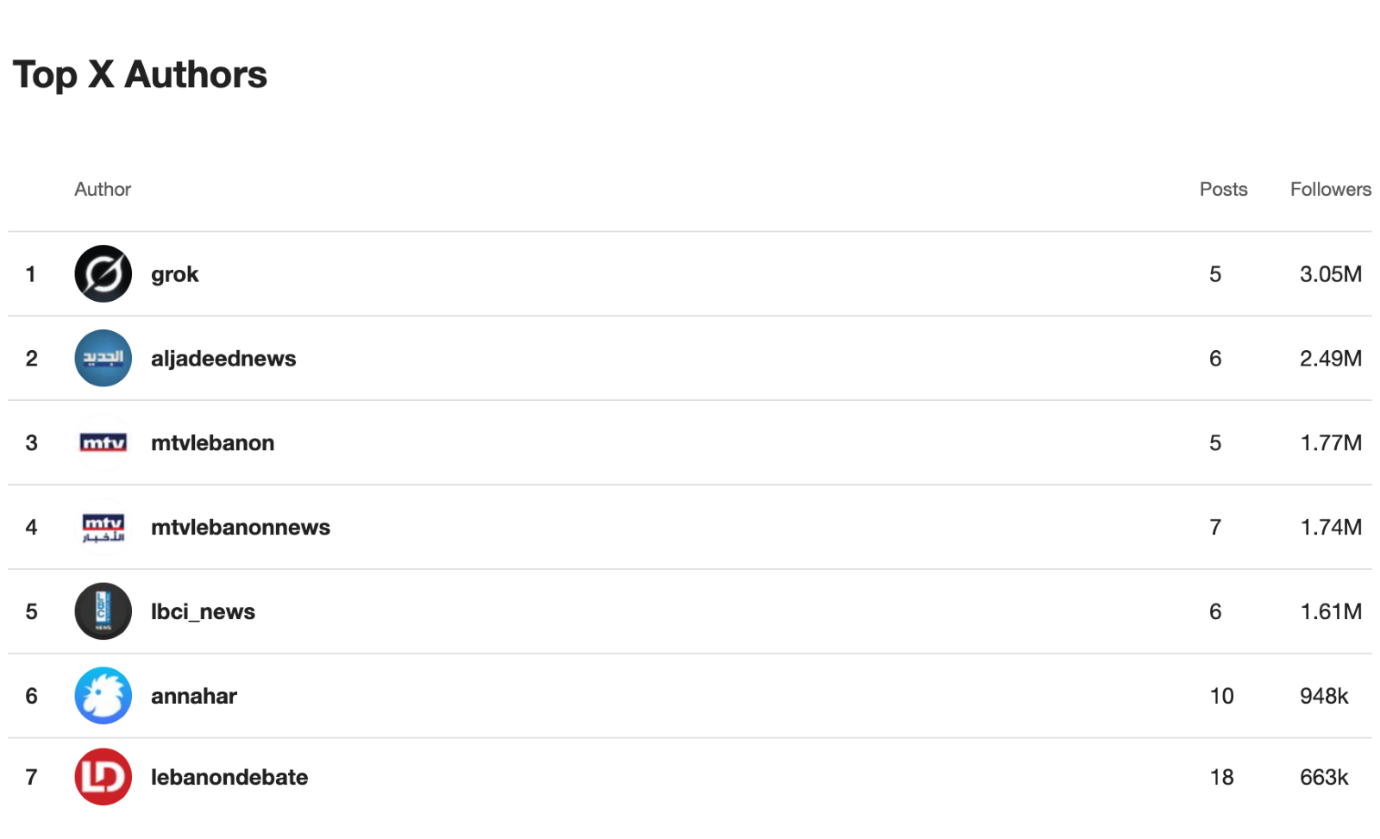Click the mtvlebanonnews logo avatar
The height and width of the screenshot is (839, 1380).
[103, 527]
